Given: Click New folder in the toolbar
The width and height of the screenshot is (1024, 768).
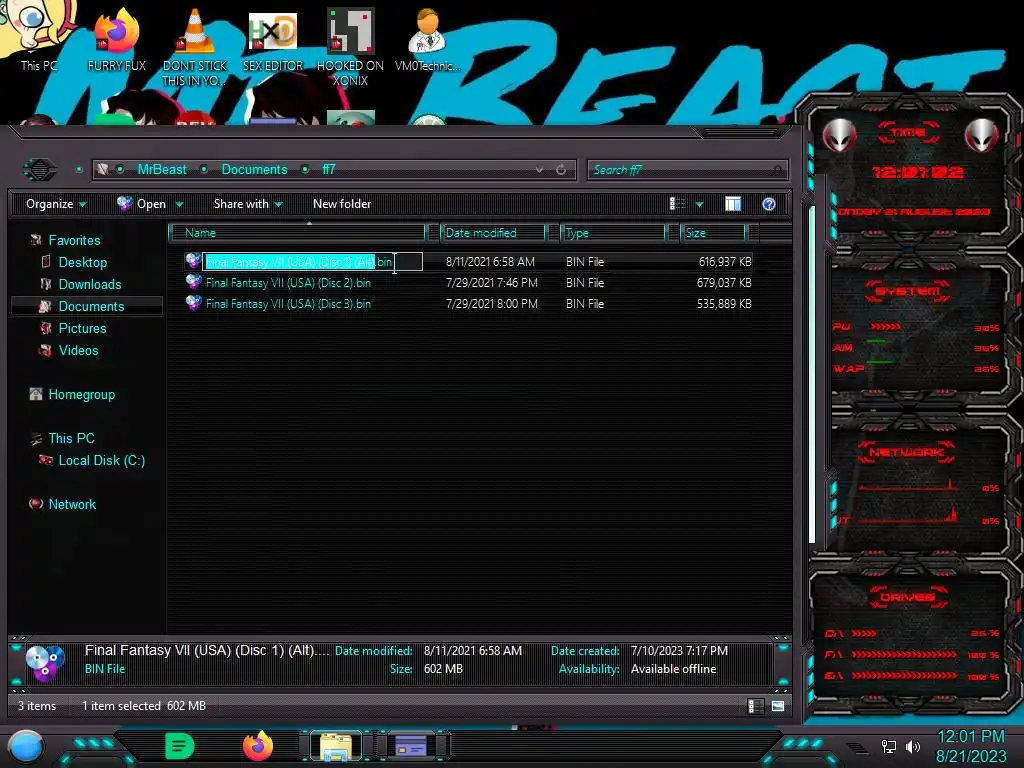Looking at the screenshot, I should pyautogui.click(x=342, y=204).
